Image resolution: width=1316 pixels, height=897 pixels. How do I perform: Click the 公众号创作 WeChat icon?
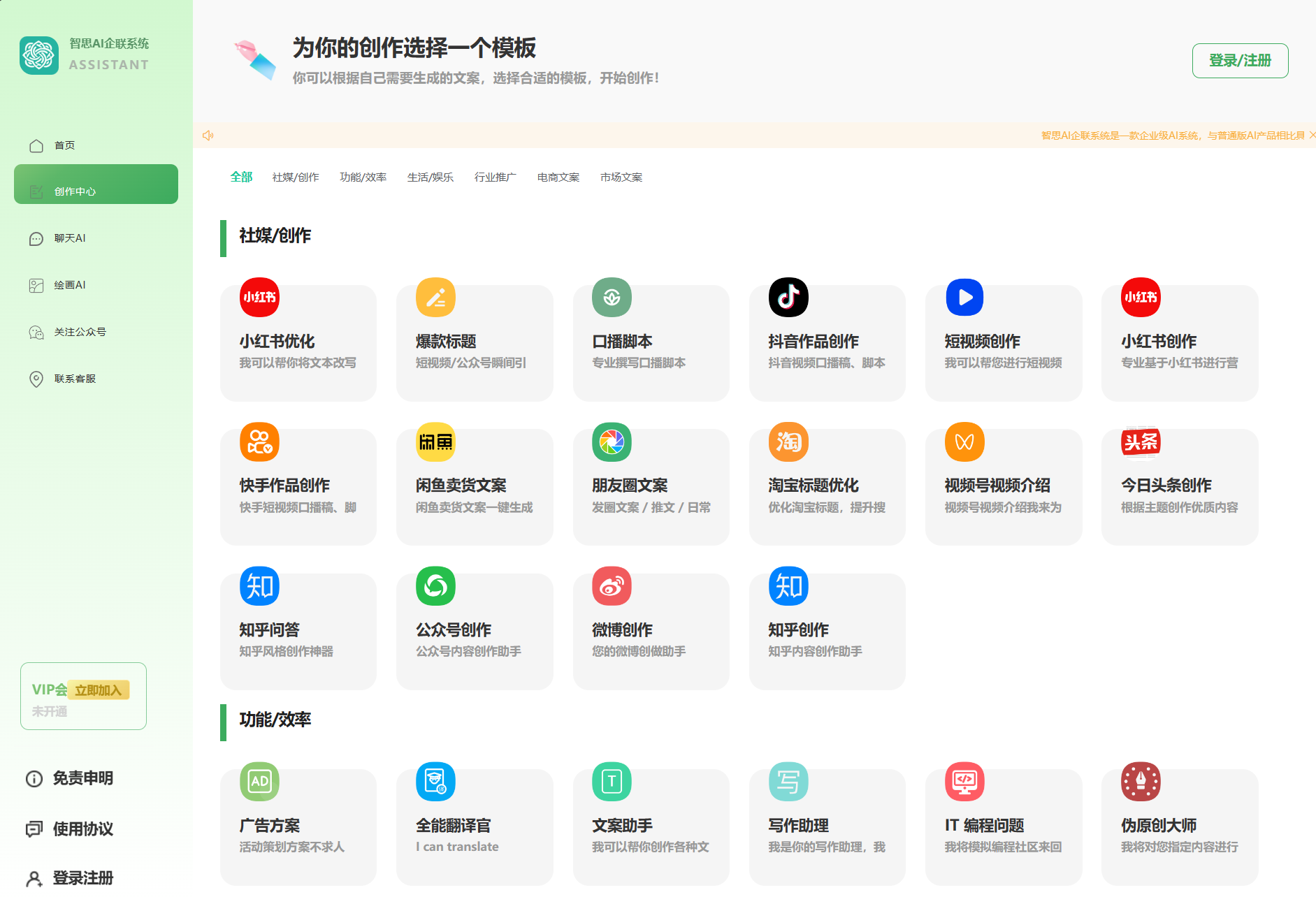(x=435, y=586)
